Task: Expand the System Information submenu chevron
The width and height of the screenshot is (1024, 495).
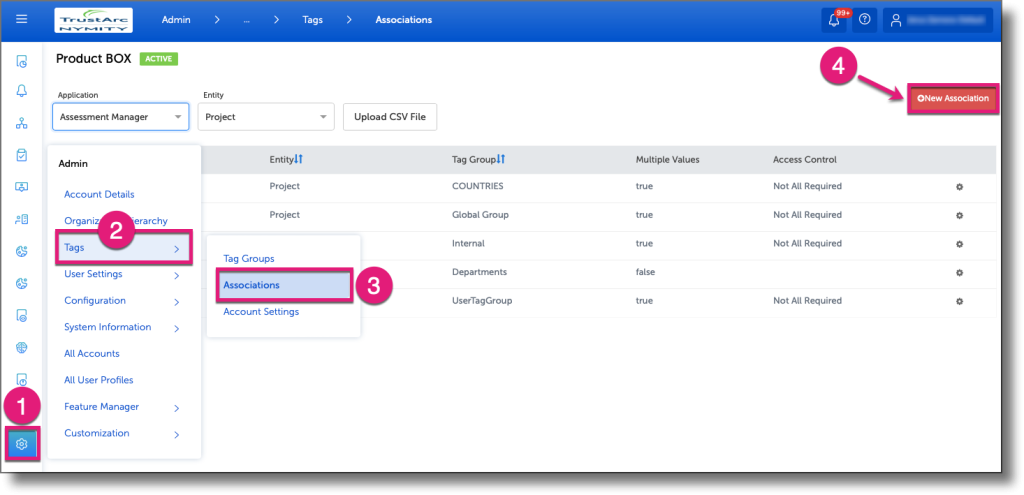Action: 176,328
